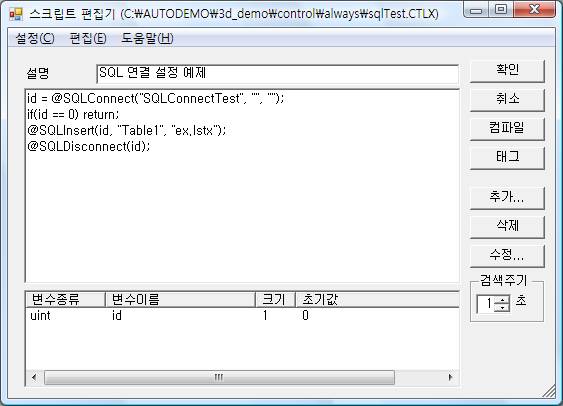Modify the variable with 수정... button
Screen dimensions: 563x406
507,256
